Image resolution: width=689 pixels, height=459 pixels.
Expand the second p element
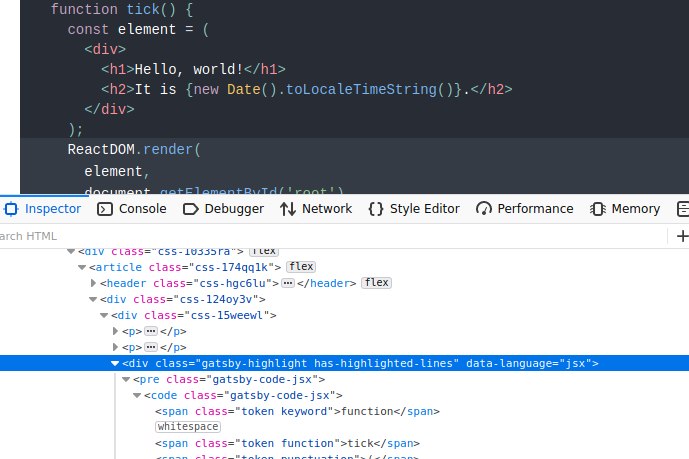tap(115, 347)
